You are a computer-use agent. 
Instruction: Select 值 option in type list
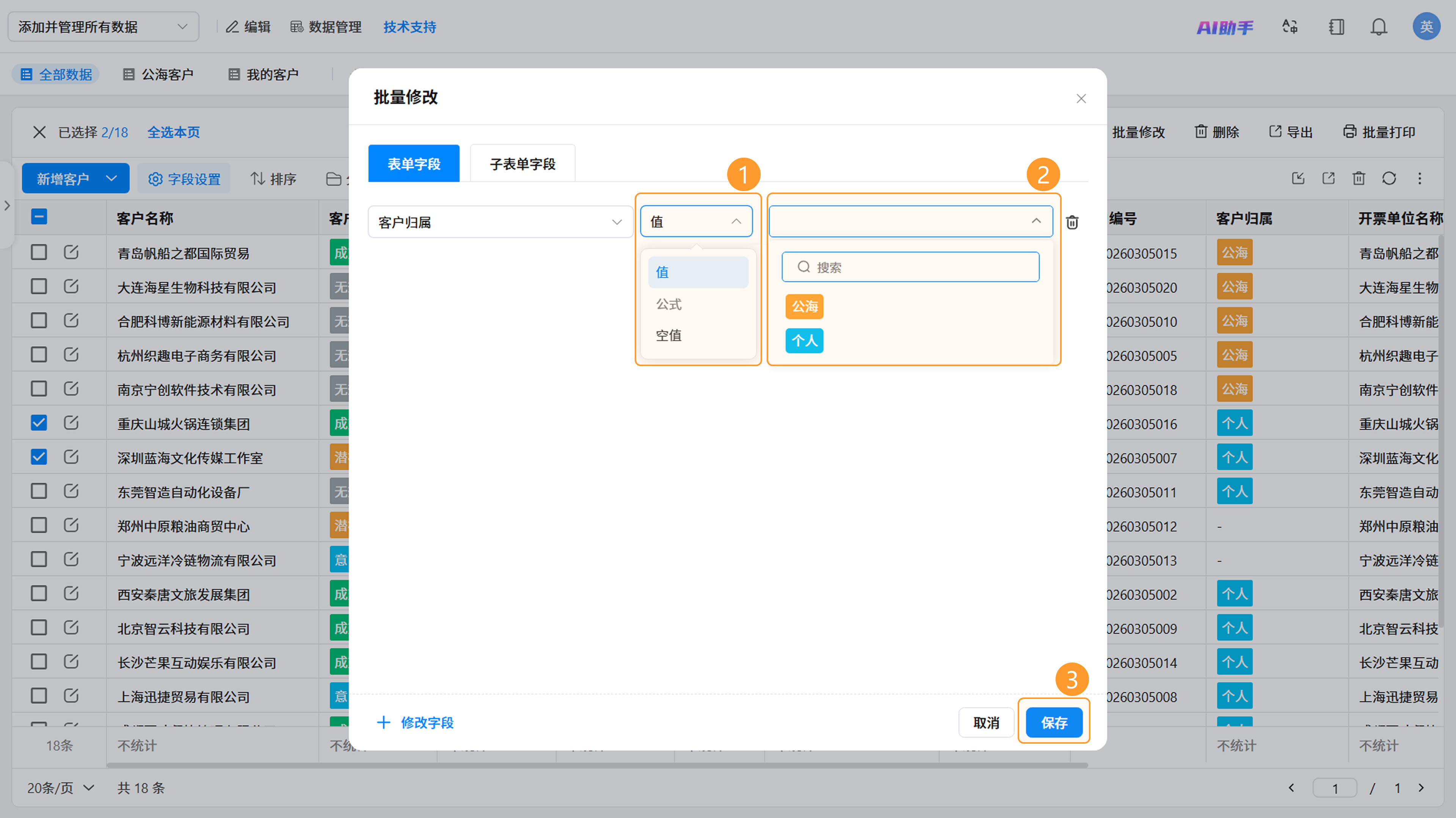pos(698,272)
